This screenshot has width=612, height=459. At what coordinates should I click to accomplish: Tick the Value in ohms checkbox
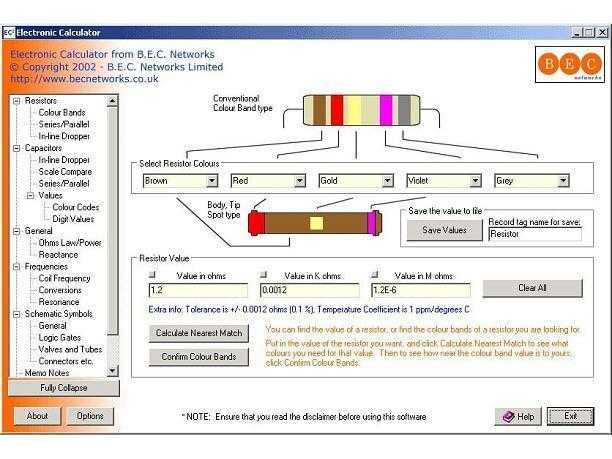click(152, 274)
